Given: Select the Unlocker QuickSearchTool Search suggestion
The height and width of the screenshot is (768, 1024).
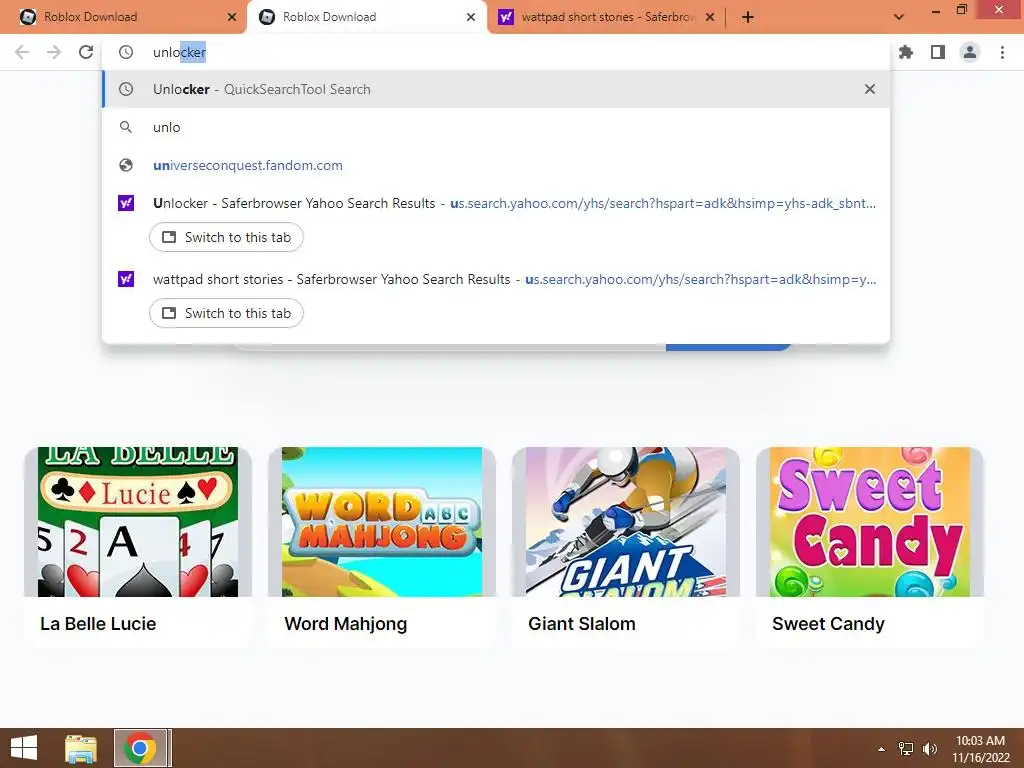Looking at the screenshot, I should [496, 89].
